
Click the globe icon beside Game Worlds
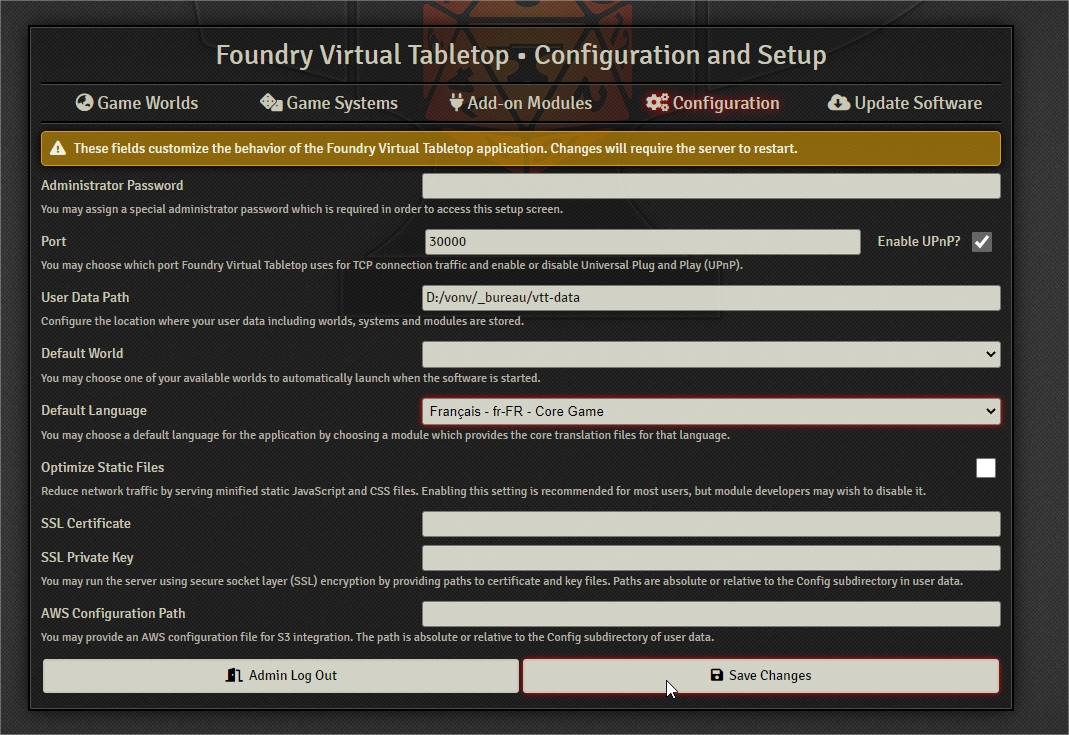[85, 103]
